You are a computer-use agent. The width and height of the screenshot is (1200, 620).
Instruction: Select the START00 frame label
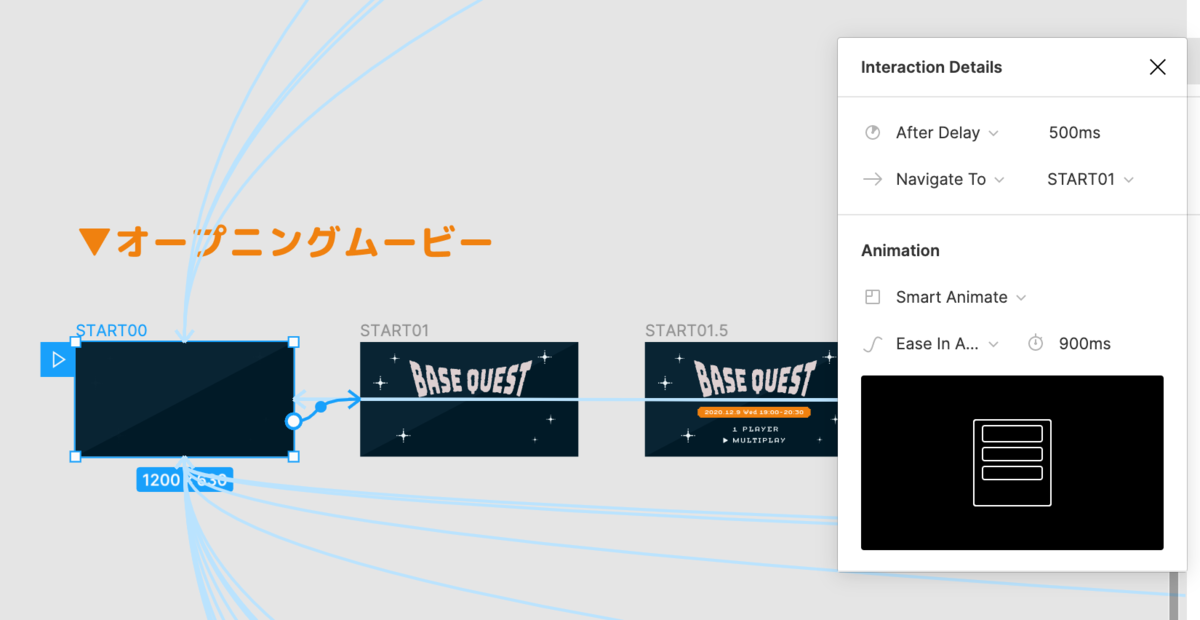tap(111, 330)
